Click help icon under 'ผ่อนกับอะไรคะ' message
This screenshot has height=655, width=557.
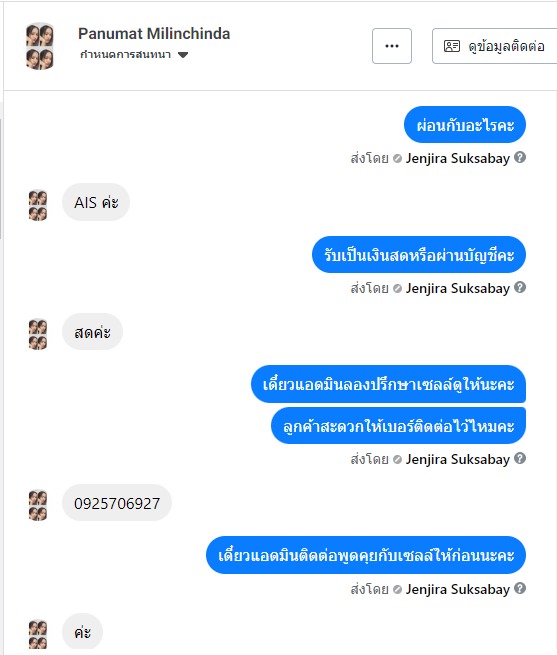pyautogui.click(x=520, y=158)
